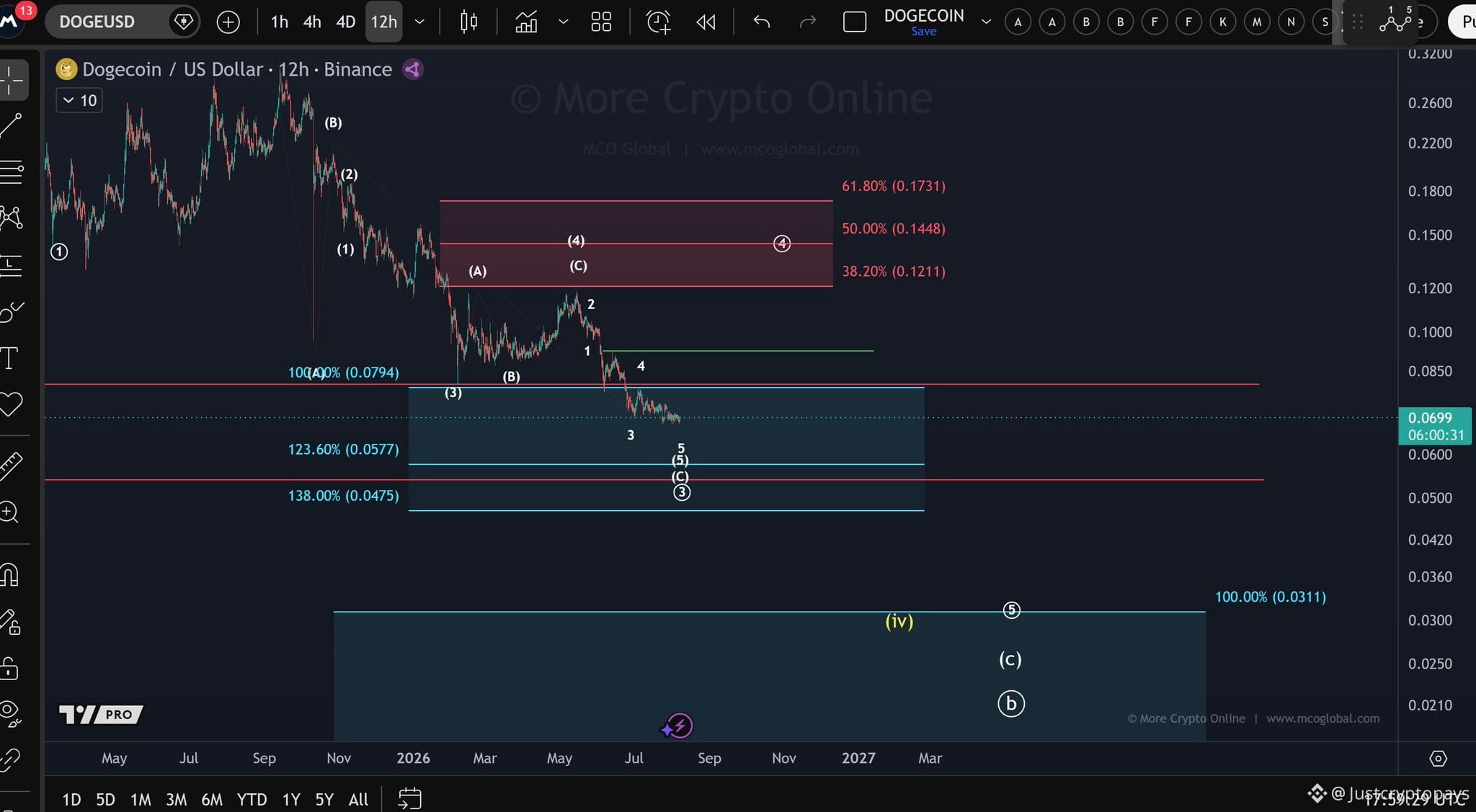
Task: Open the layout setup grid
Action: click(601, 22)
